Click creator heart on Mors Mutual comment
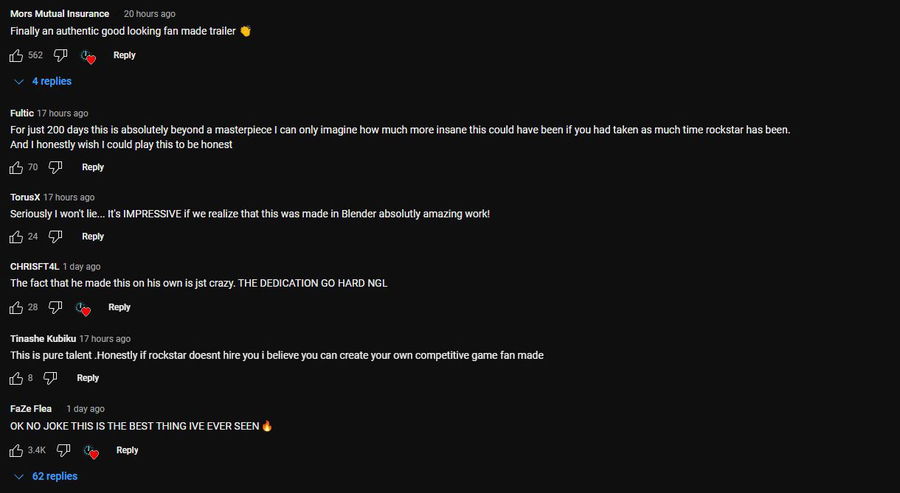The height and width of the screenshot is (493, 900). coord(88,57)
